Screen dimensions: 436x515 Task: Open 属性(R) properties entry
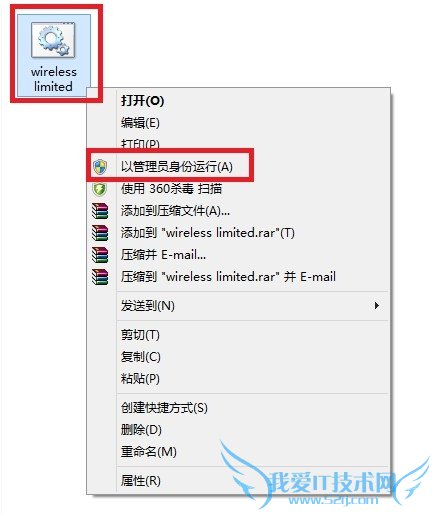click(141, 480)
